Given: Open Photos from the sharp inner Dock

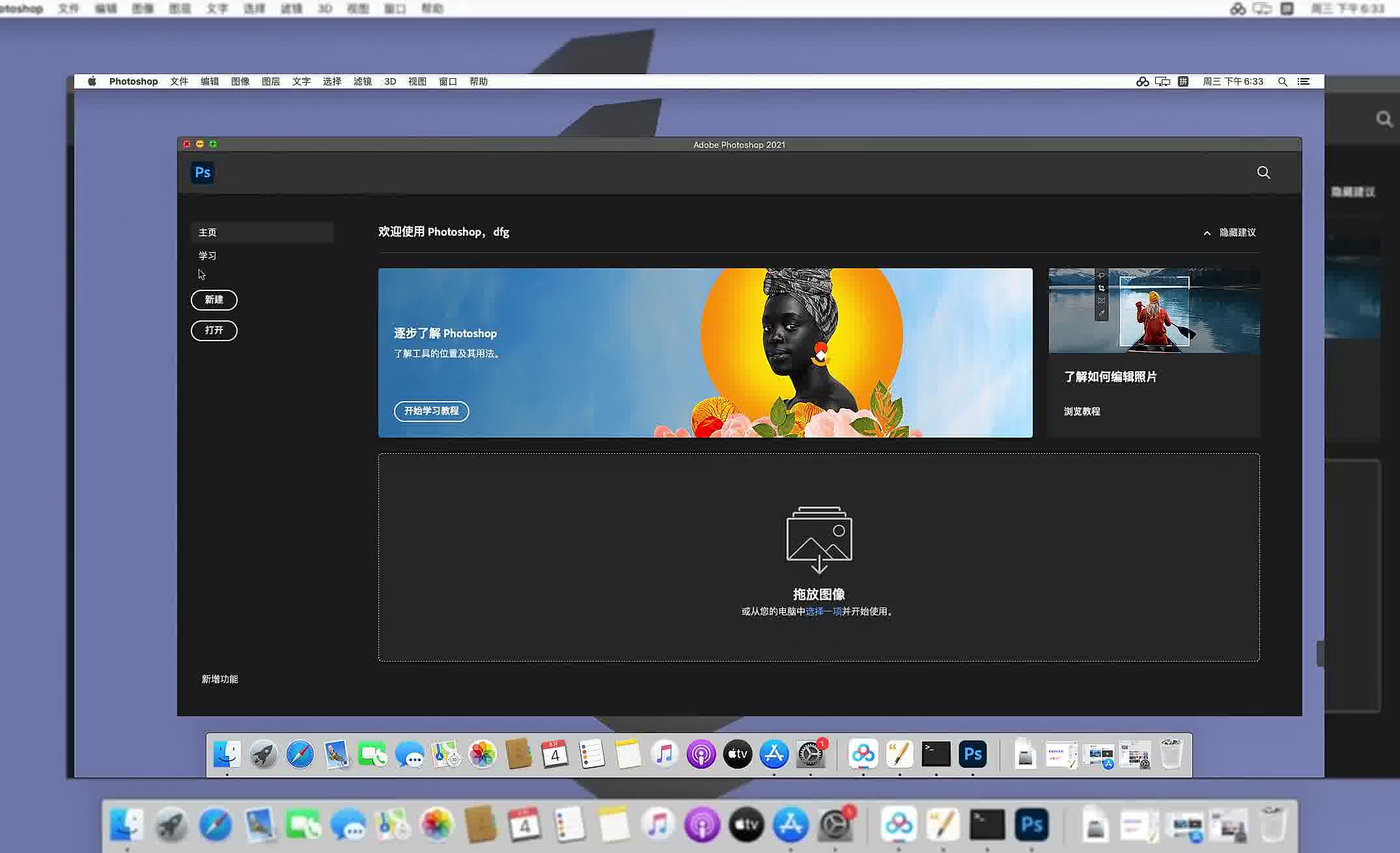Looking at the screenshot, I should 482,755.
